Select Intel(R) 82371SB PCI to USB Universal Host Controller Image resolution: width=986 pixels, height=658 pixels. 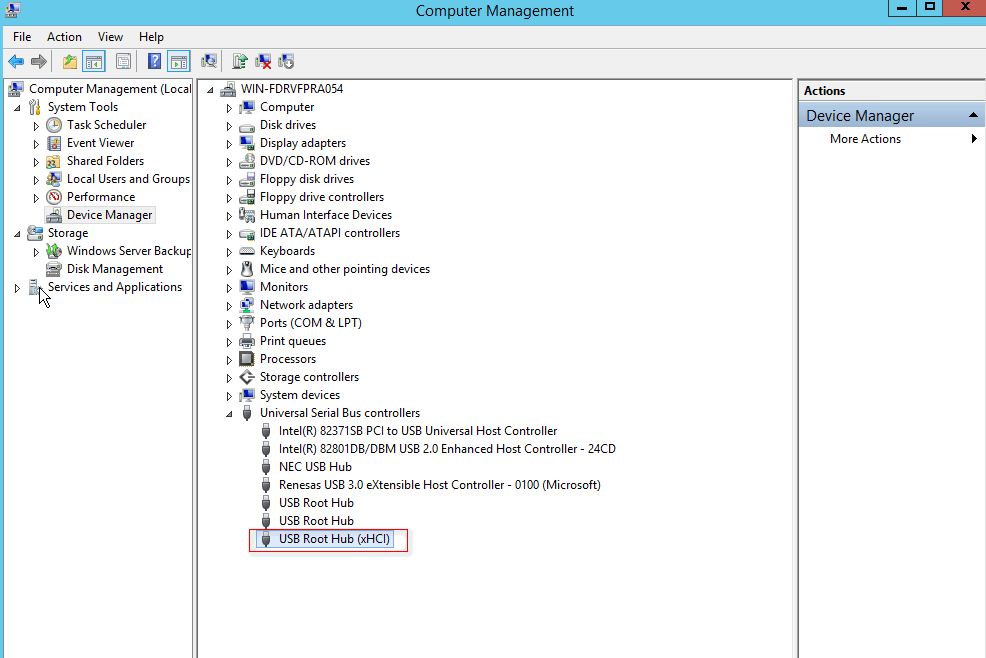coord(418,431)
